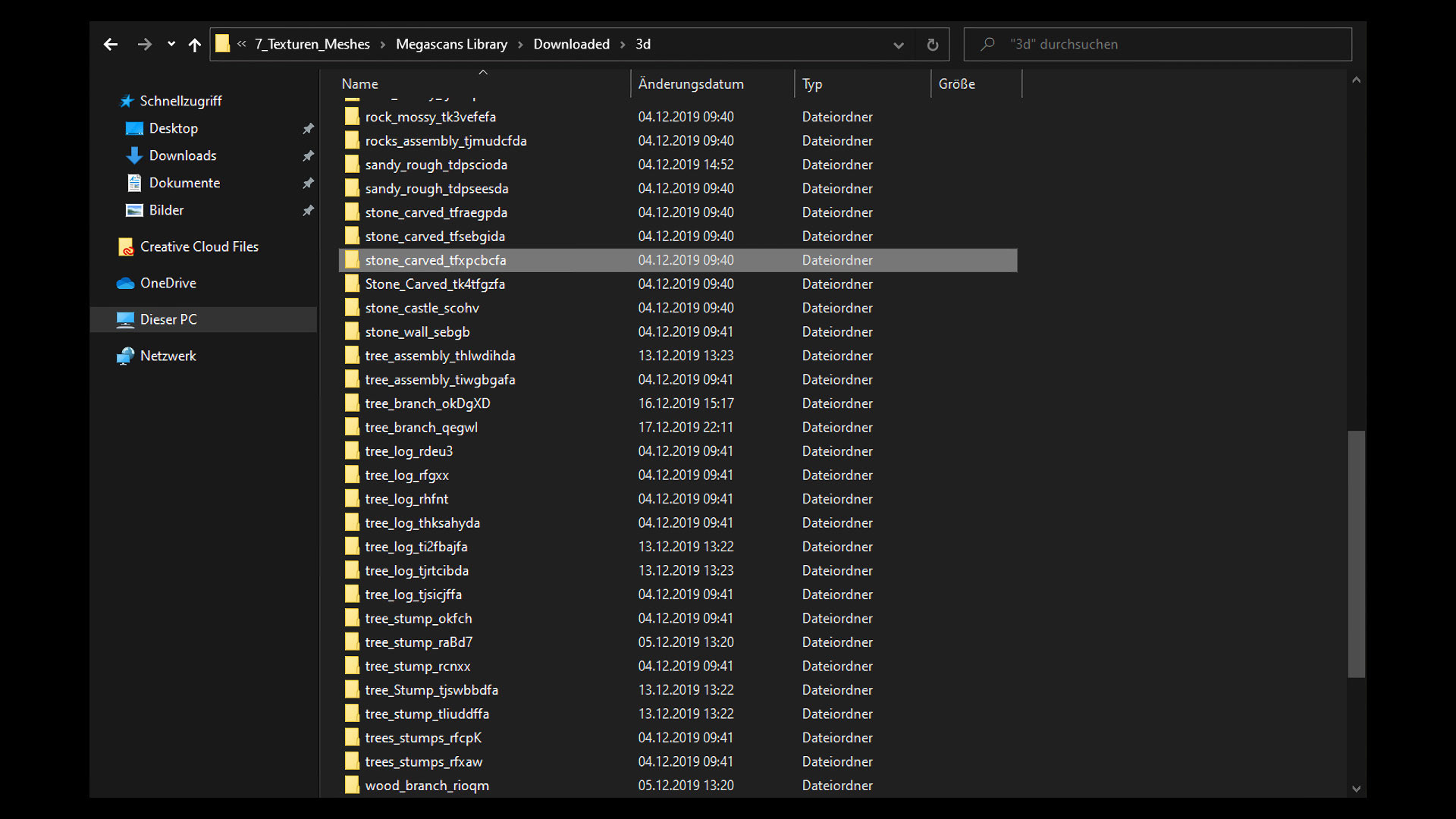Expand hidden breadcrumb path chevrons

[x=242, y=44]
